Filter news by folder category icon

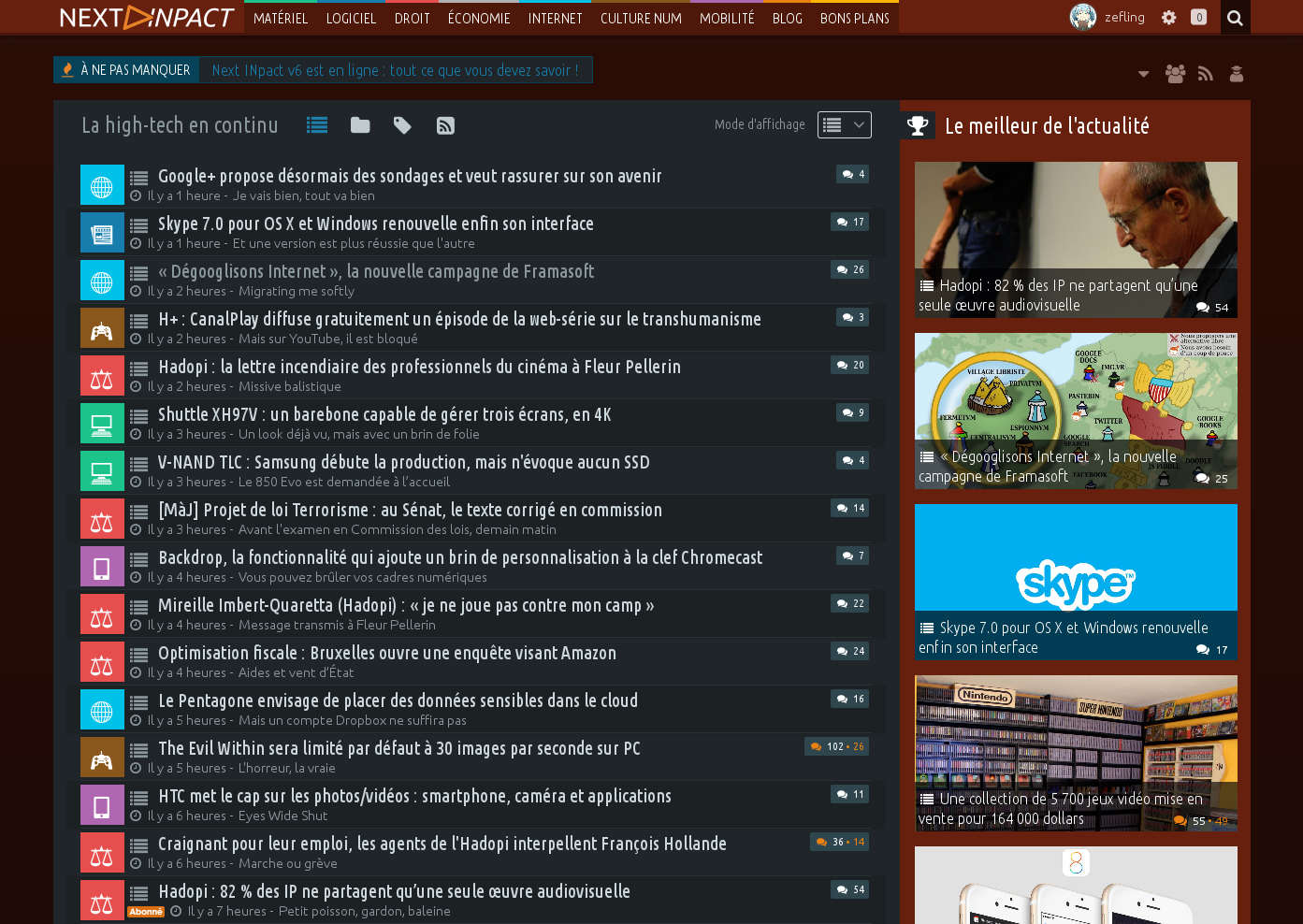click(360, 125)
